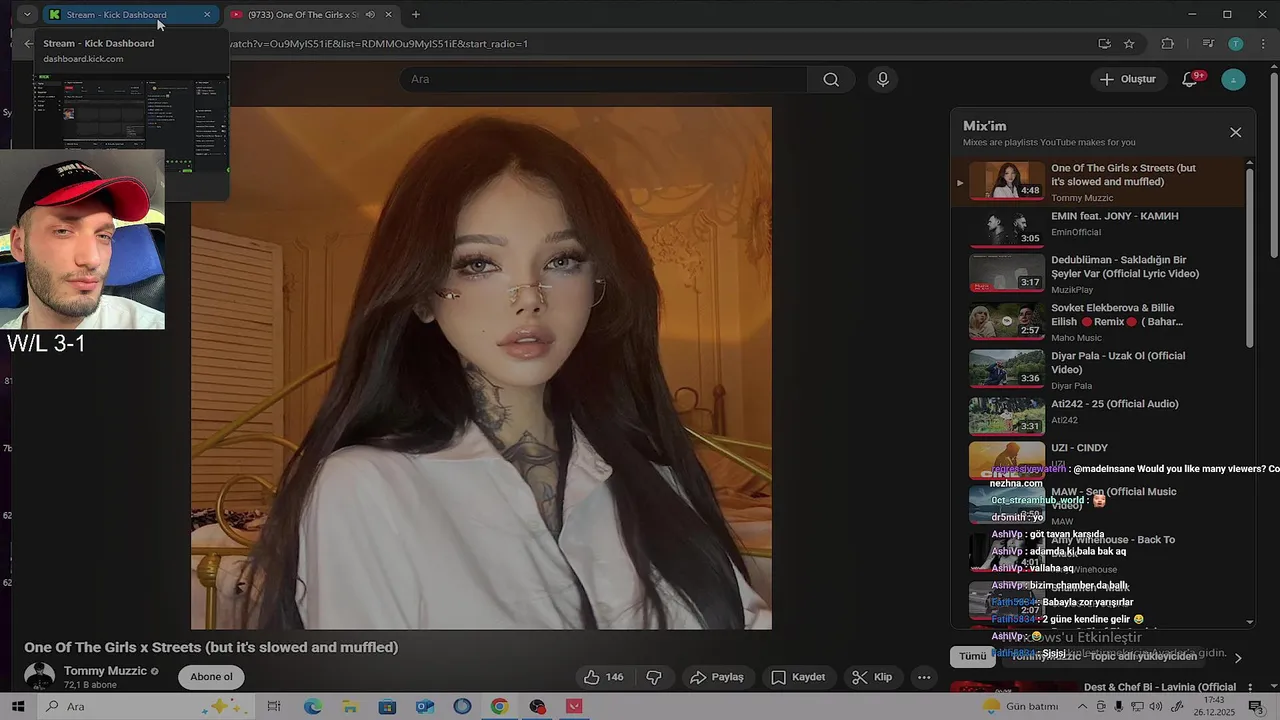Open more video actions menu

tap(924, 677)
